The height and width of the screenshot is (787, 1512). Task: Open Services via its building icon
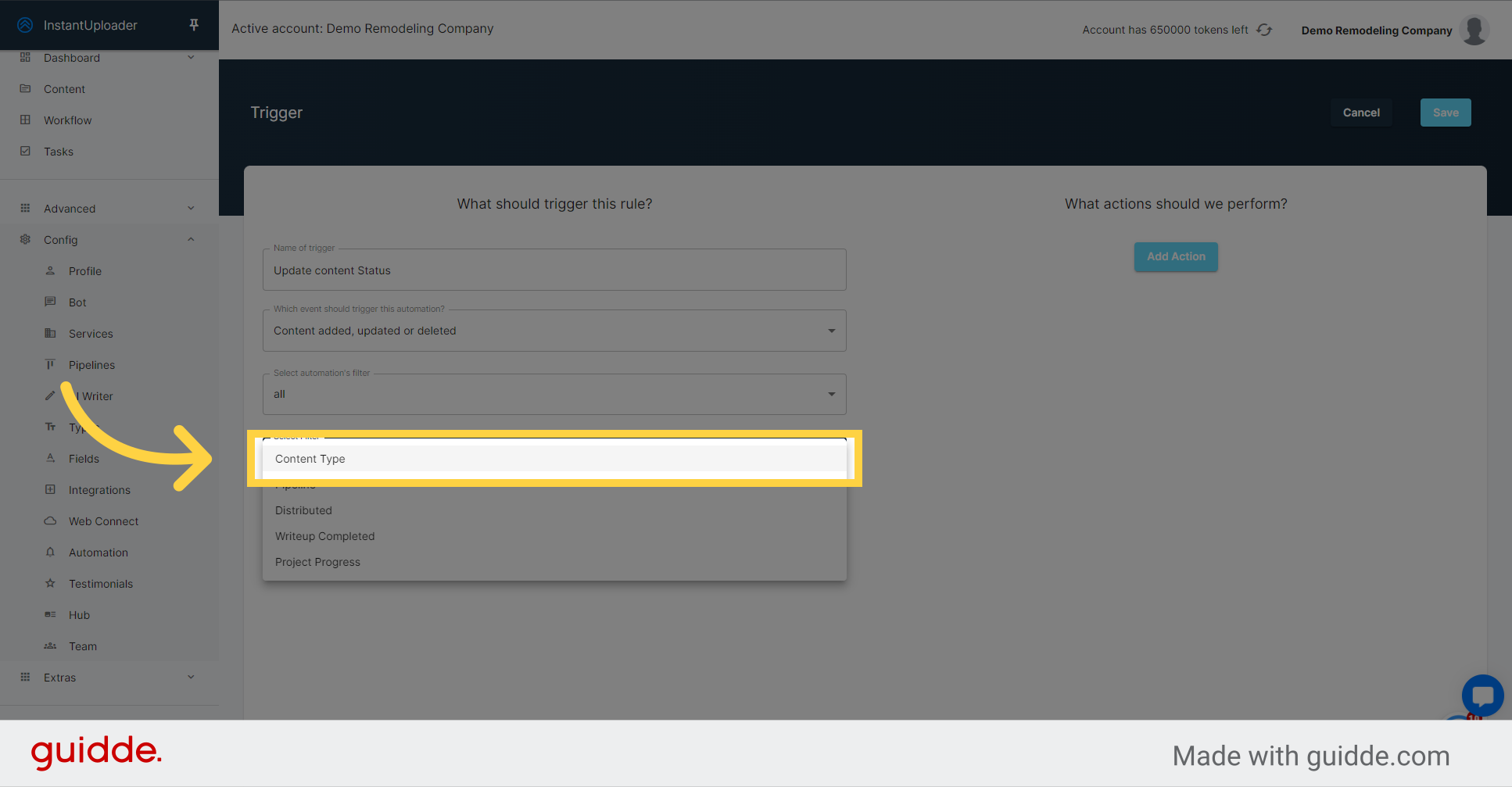50,333
